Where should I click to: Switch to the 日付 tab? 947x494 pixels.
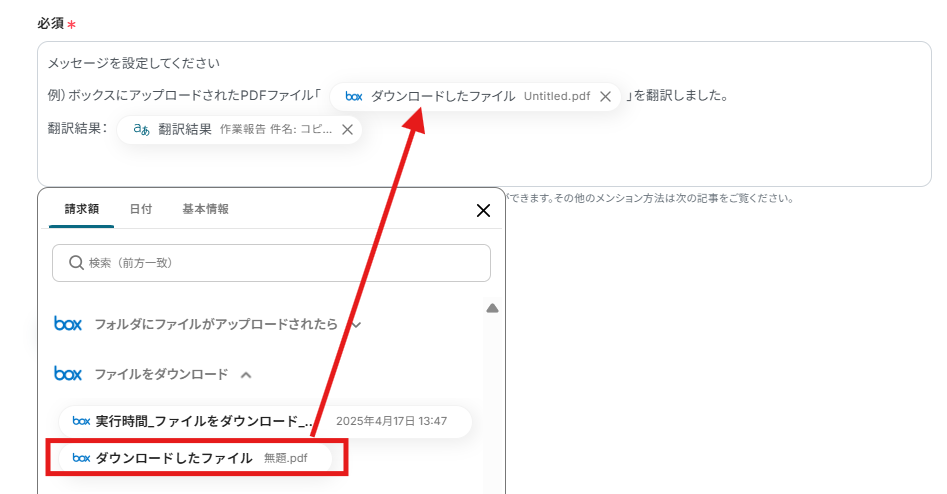tap(141, 209)
